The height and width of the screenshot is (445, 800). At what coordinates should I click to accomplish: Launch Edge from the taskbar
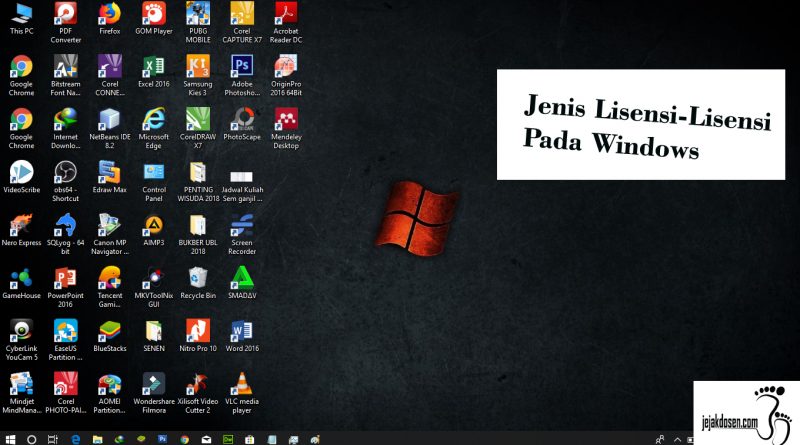point(76,439)
